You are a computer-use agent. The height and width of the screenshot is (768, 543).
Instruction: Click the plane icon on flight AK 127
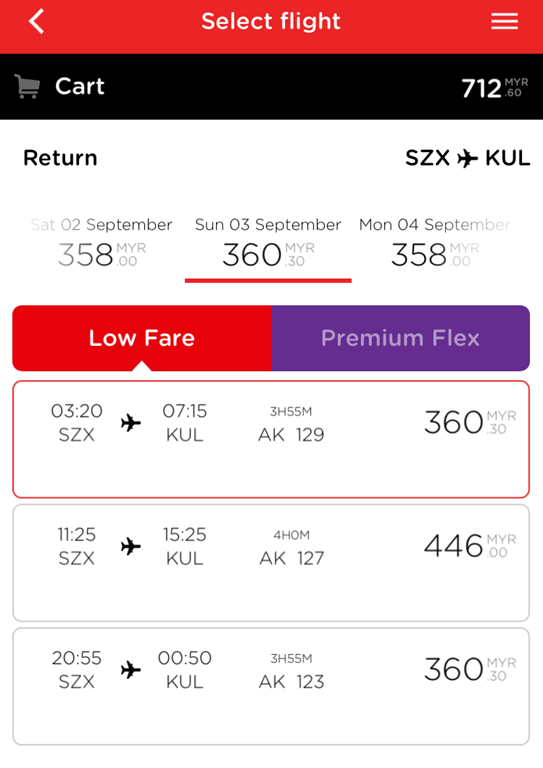[131, 546]
